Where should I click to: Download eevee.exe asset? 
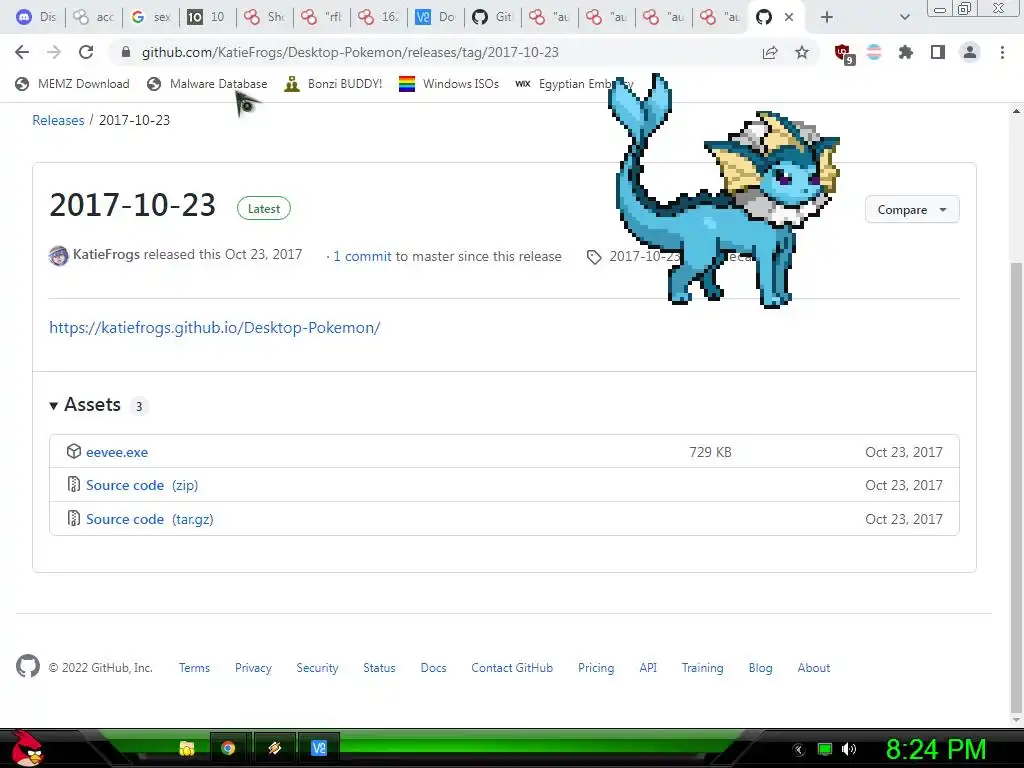point(117,452)
